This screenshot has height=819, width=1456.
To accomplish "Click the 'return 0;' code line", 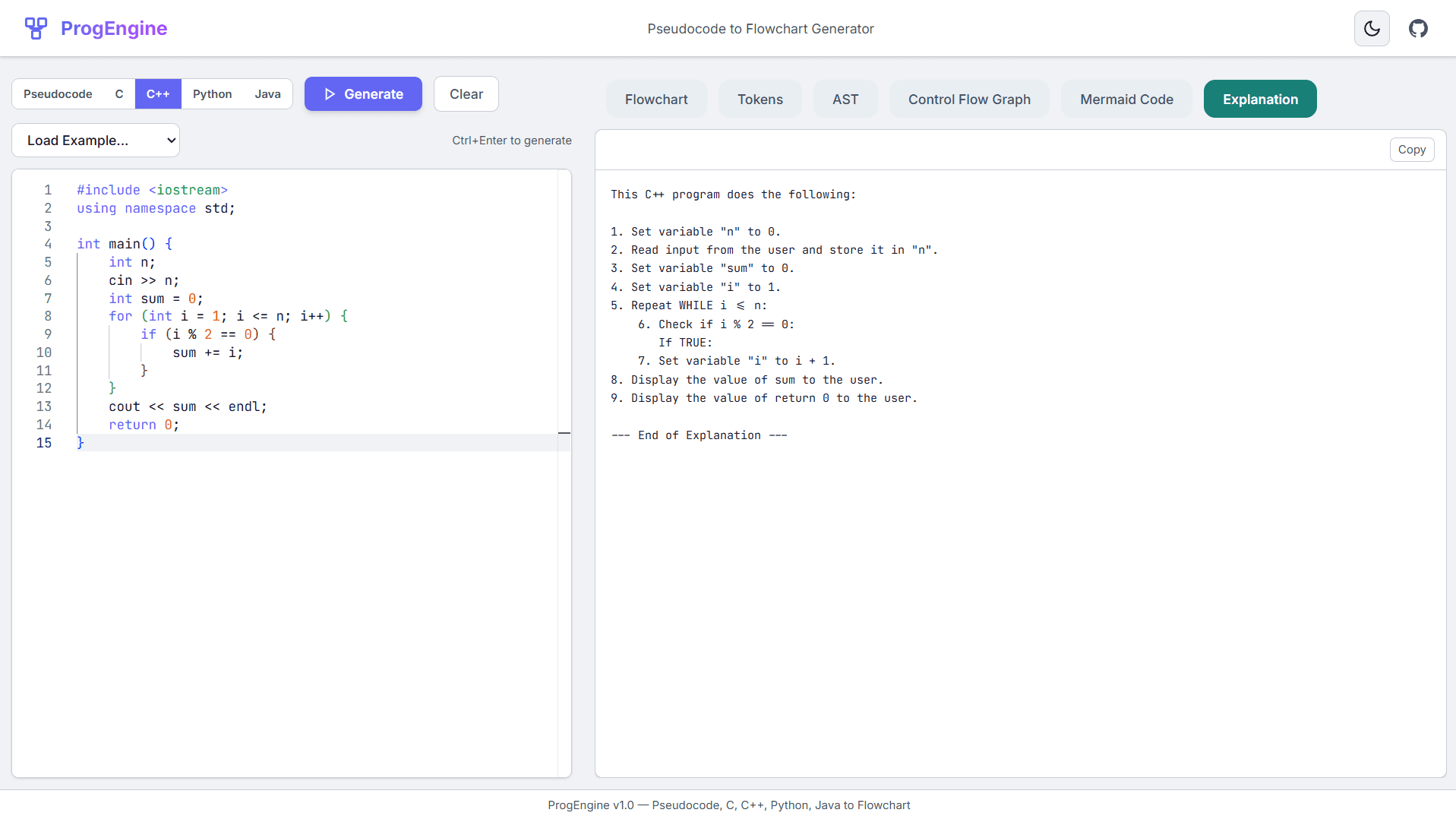I will (x=144, y=425).
